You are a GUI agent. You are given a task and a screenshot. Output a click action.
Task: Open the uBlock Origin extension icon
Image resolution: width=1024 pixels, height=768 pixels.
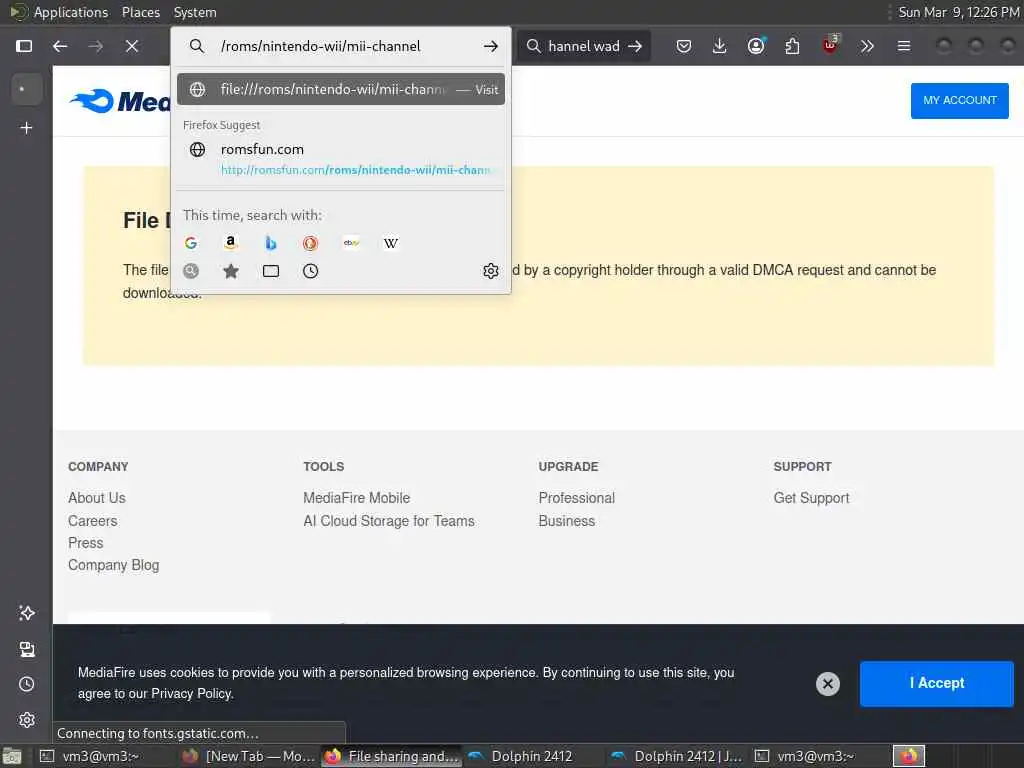[x=829, y=46]
